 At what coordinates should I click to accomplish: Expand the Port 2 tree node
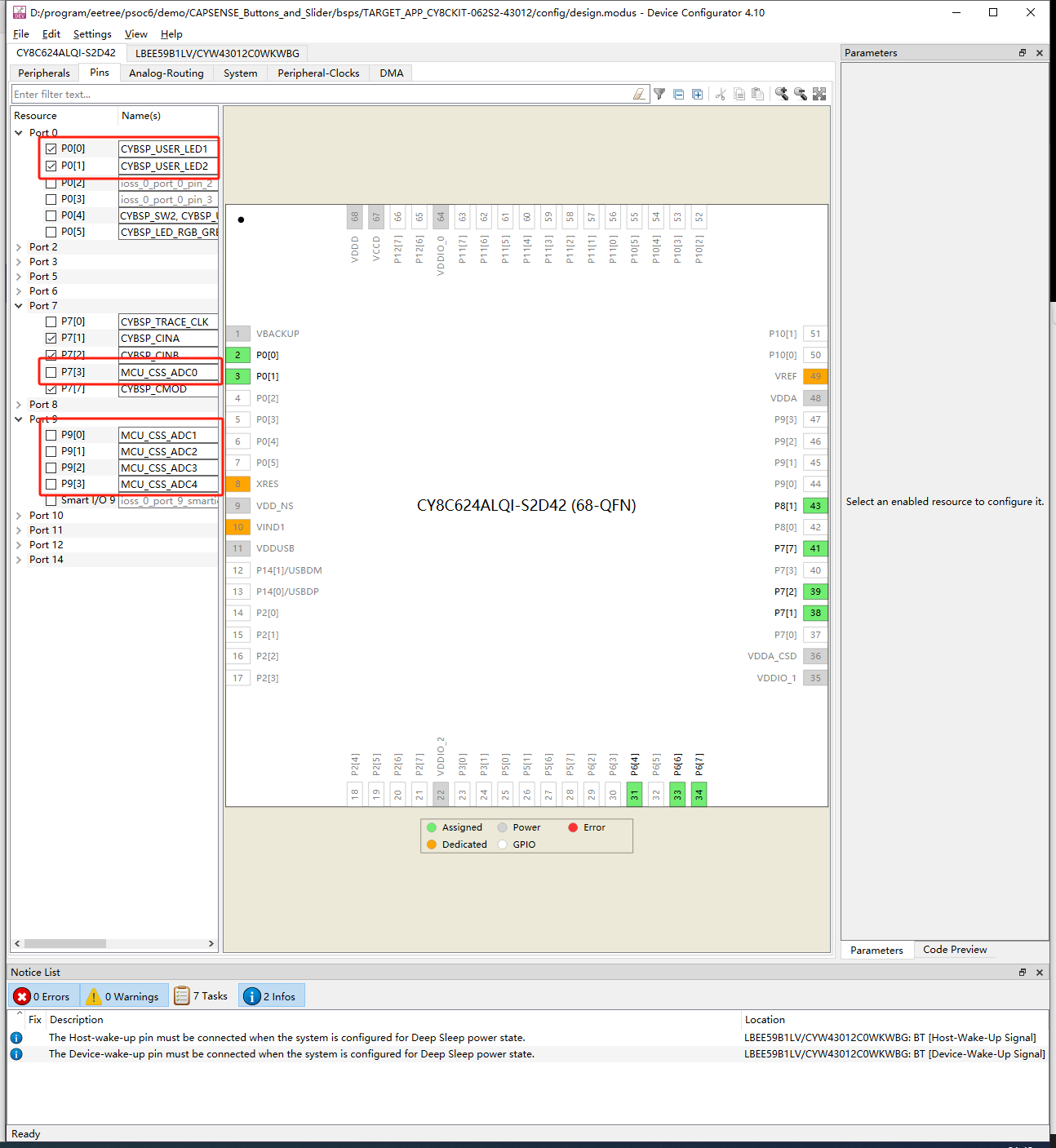point(19,247)
